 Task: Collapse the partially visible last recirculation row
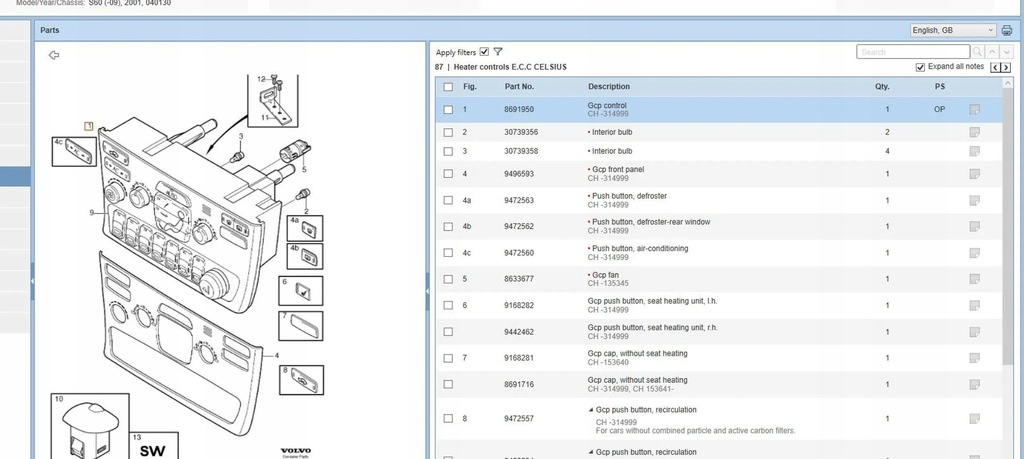point(591,452)
